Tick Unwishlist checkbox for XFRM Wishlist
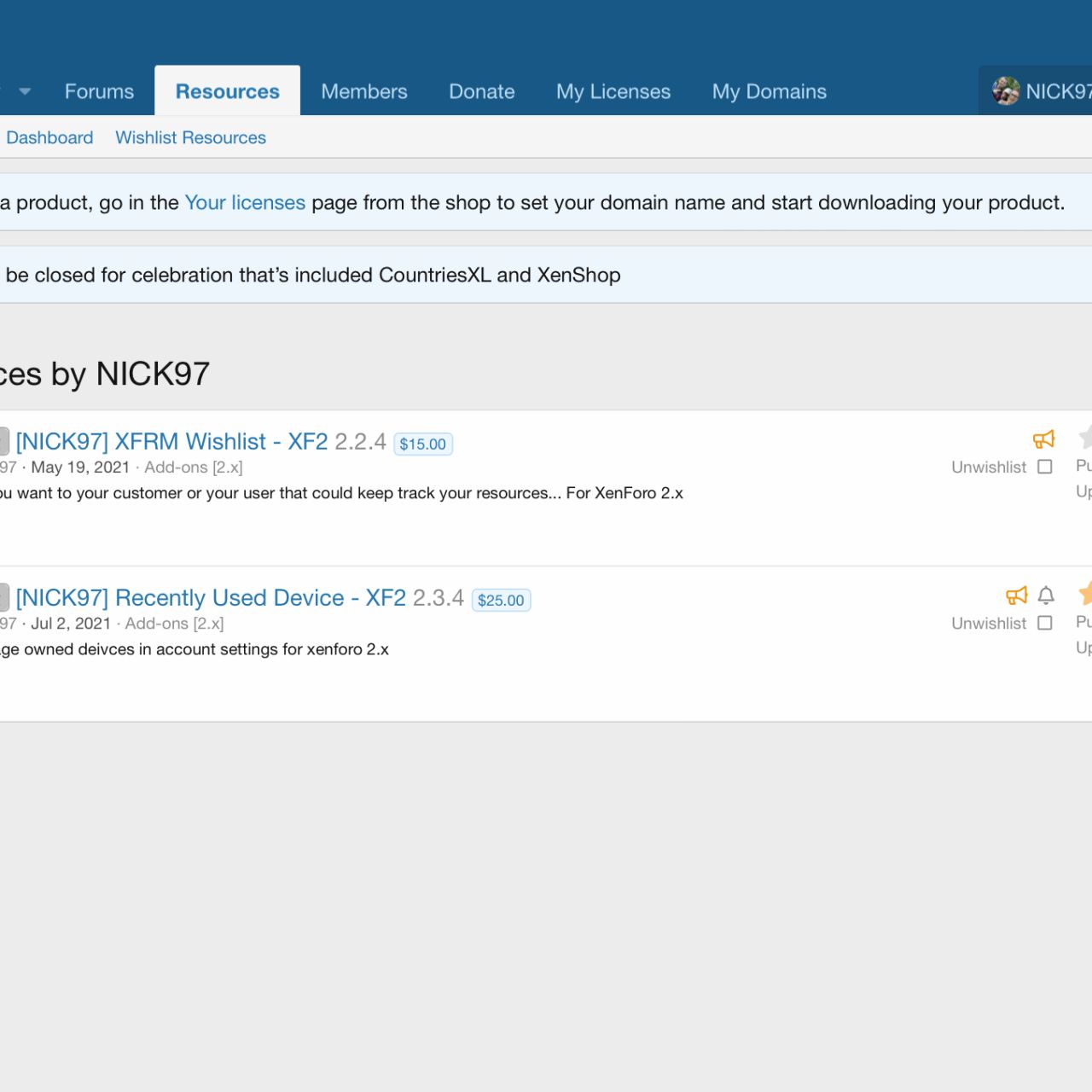Viewport: 1092px width, 1092px height. (1045, 467)
